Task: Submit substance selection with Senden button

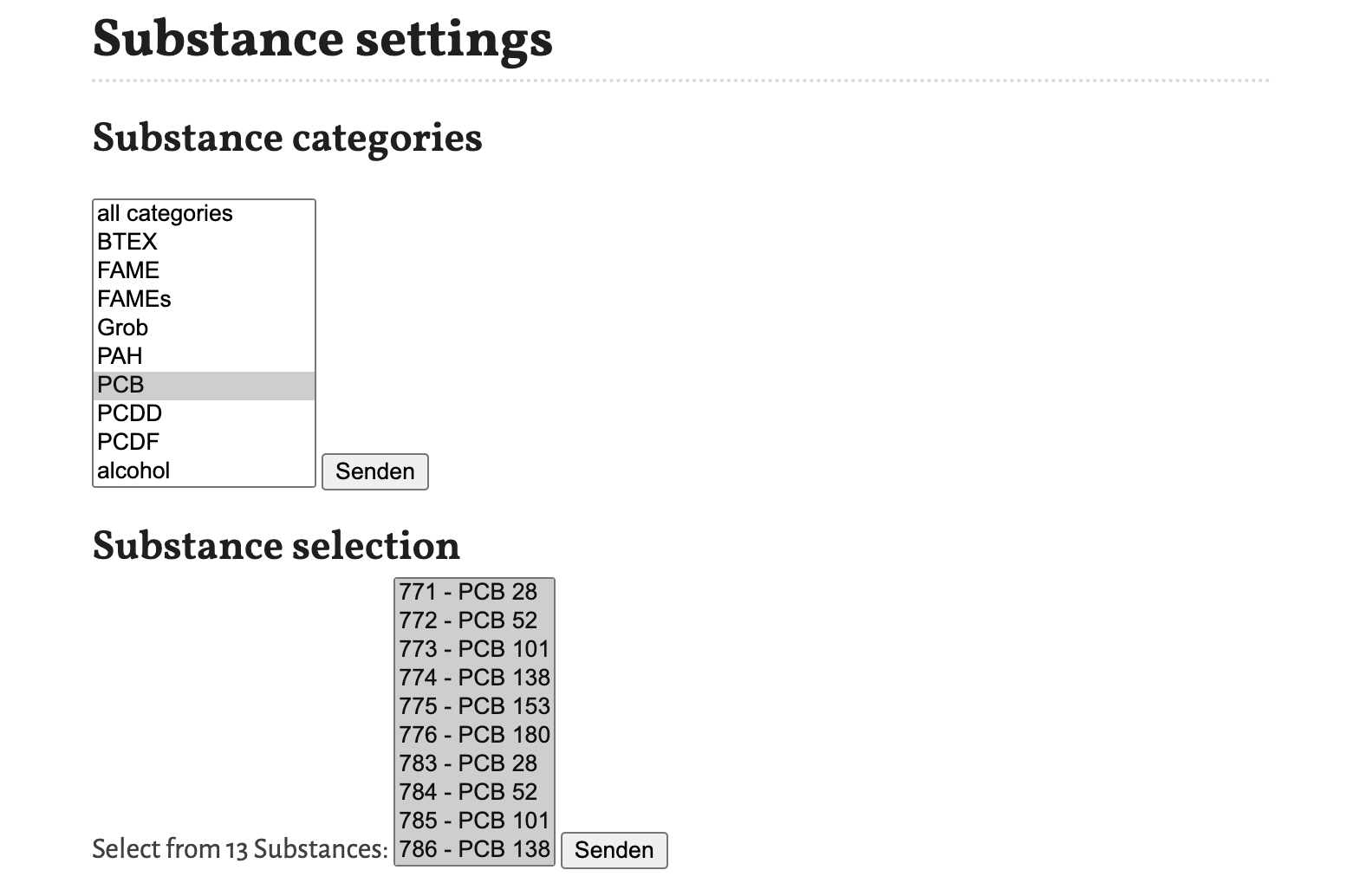Action: [614, 850]
